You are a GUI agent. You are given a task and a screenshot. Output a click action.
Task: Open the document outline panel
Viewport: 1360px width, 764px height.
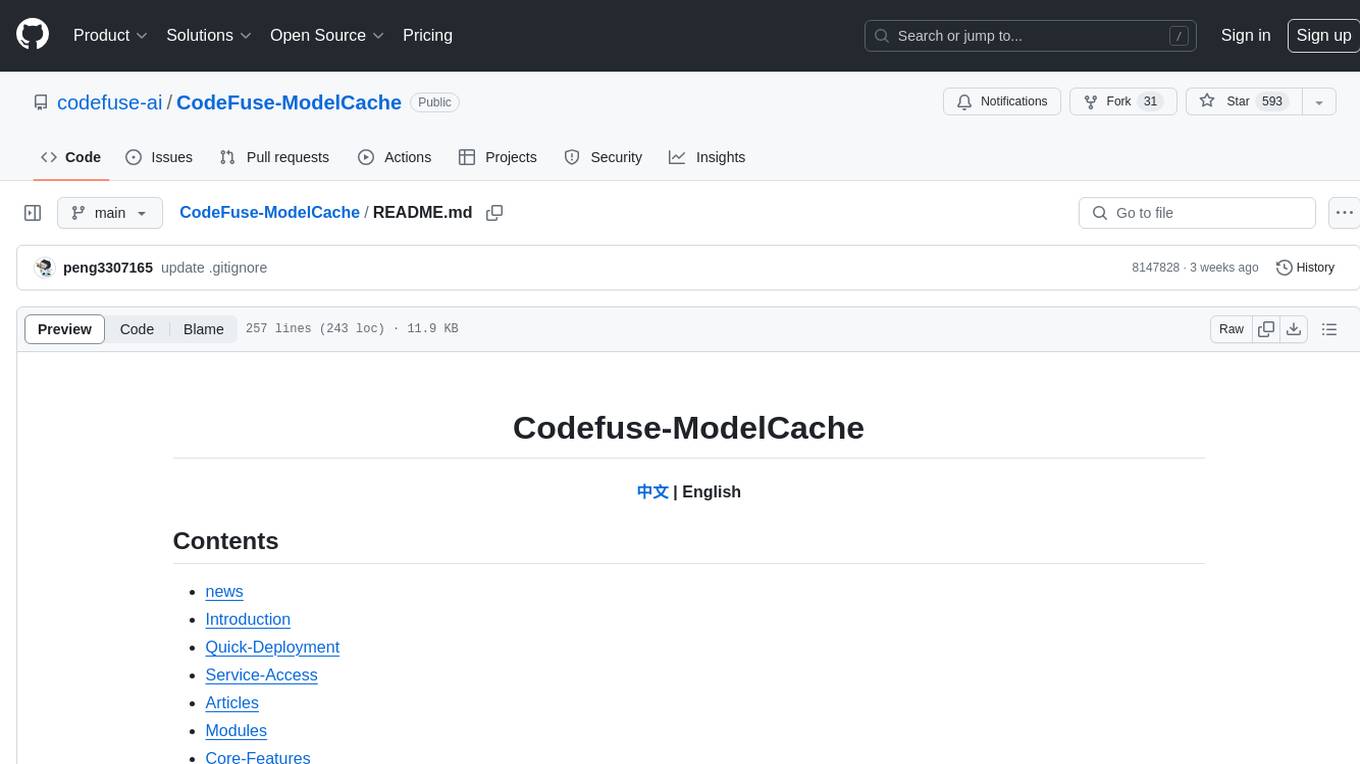click(x=1329, y=329)
